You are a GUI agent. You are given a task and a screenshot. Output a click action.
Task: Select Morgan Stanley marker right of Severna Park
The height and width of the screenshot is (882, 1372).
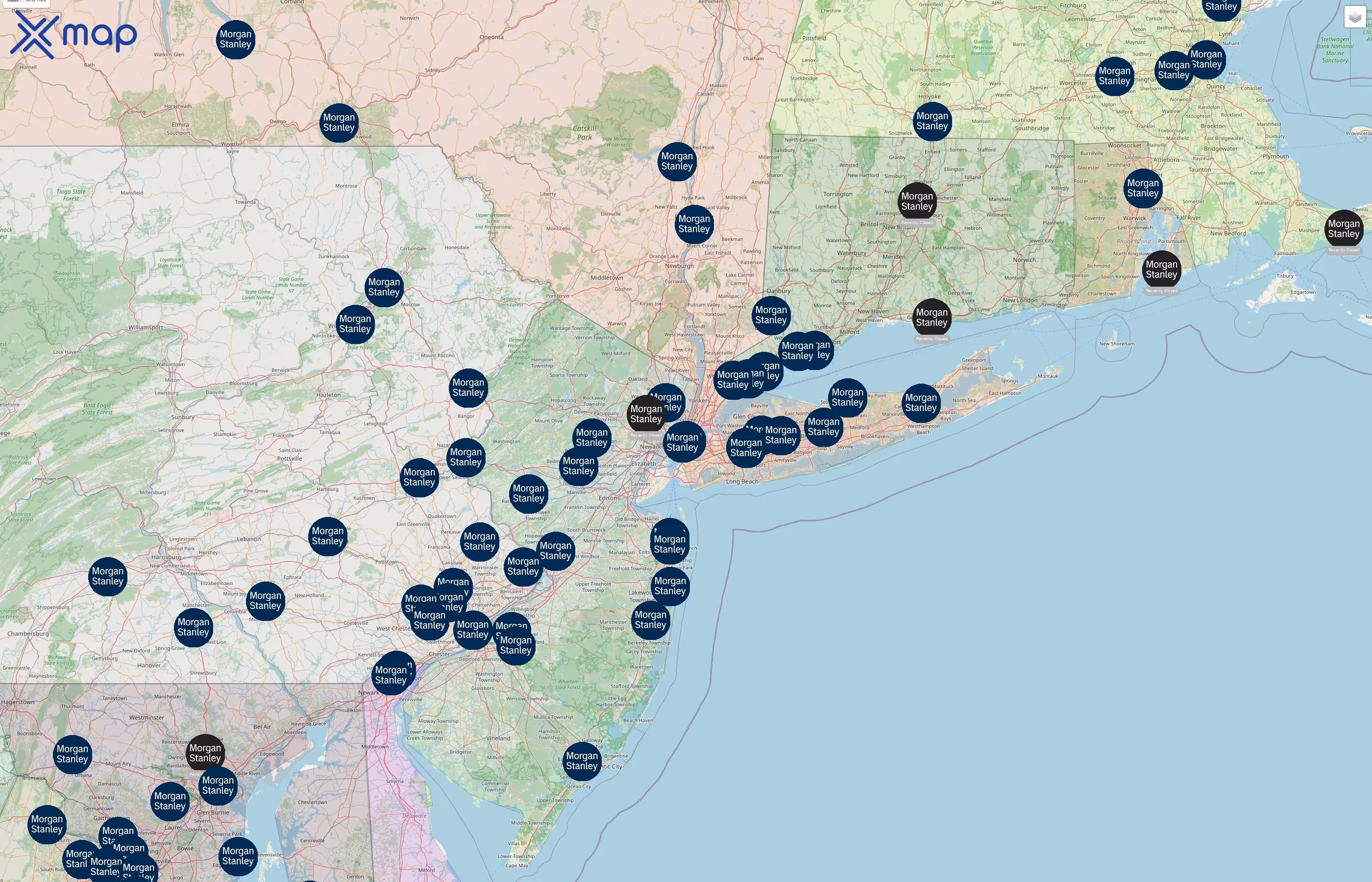click(238, 857)
